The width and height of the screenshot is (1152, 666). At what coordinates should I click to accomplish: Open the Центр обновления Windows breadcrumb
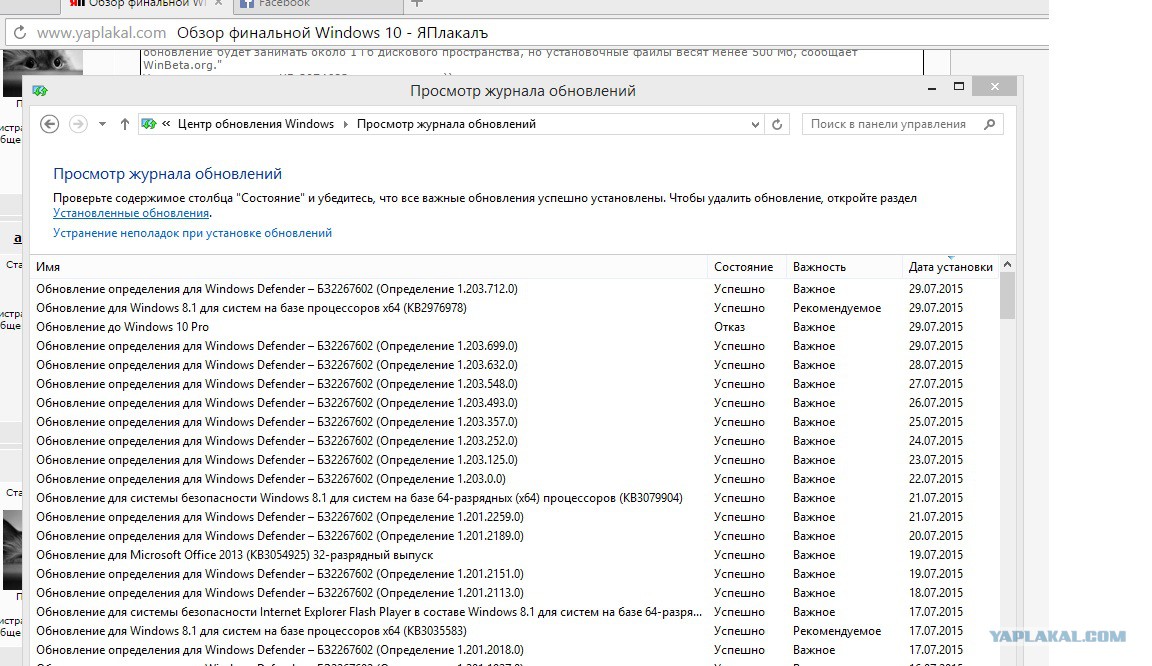point(256,124)
